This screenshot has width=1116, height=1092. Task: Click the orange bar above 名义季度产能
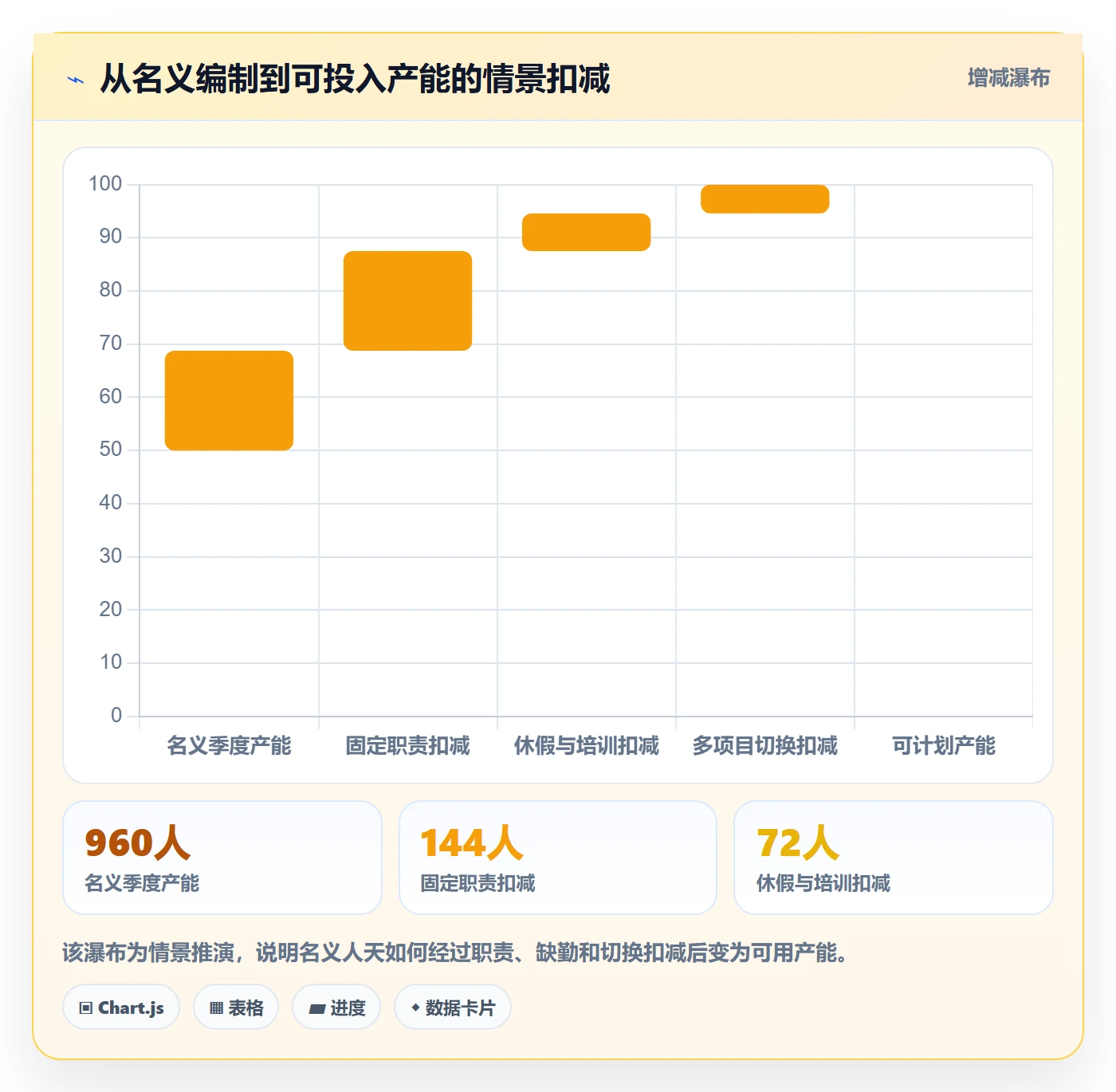coord(230,400)
